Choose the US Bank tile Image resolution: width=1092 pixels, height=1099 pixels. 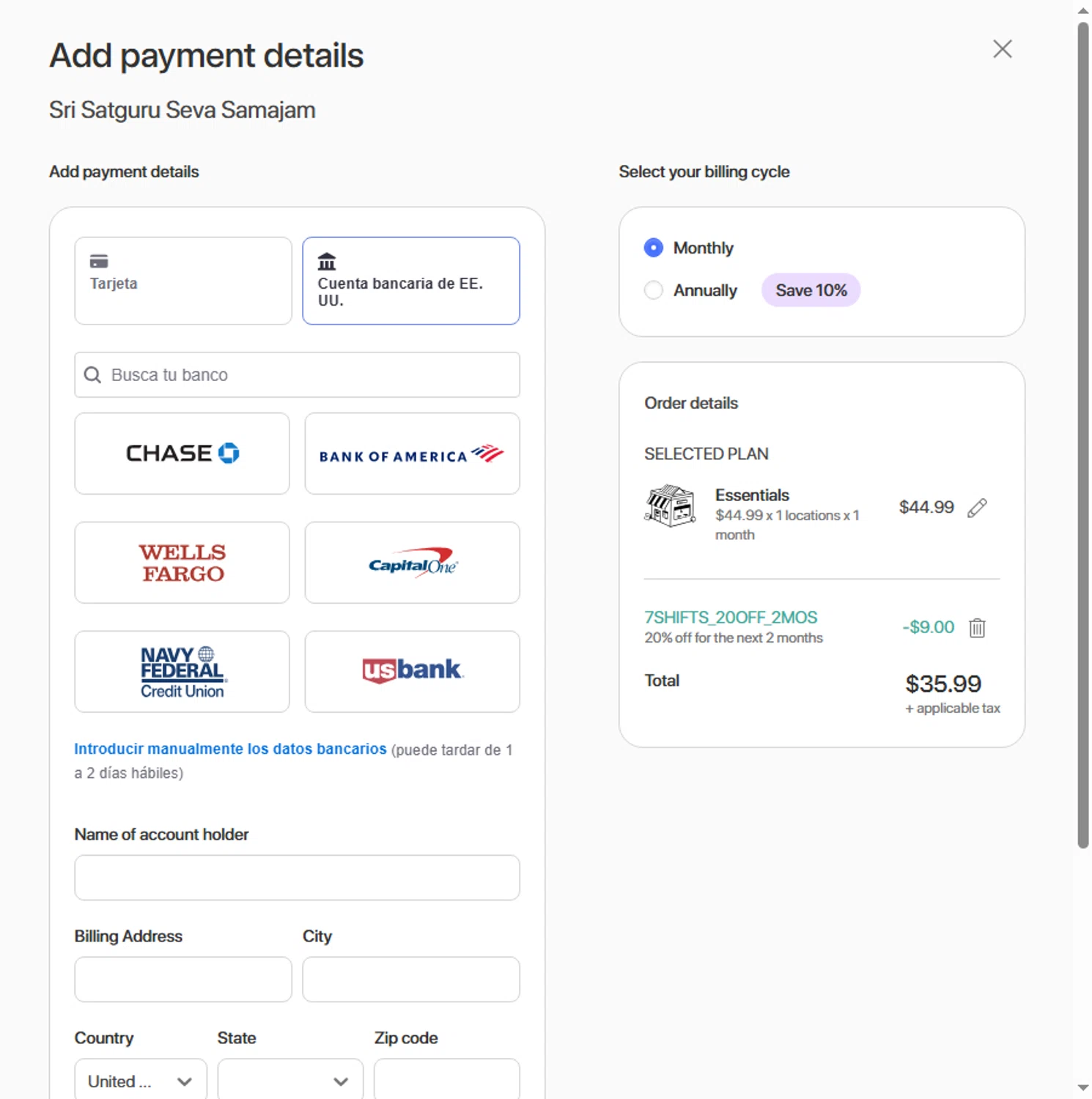pyautogui.click(x=412, y=672)
